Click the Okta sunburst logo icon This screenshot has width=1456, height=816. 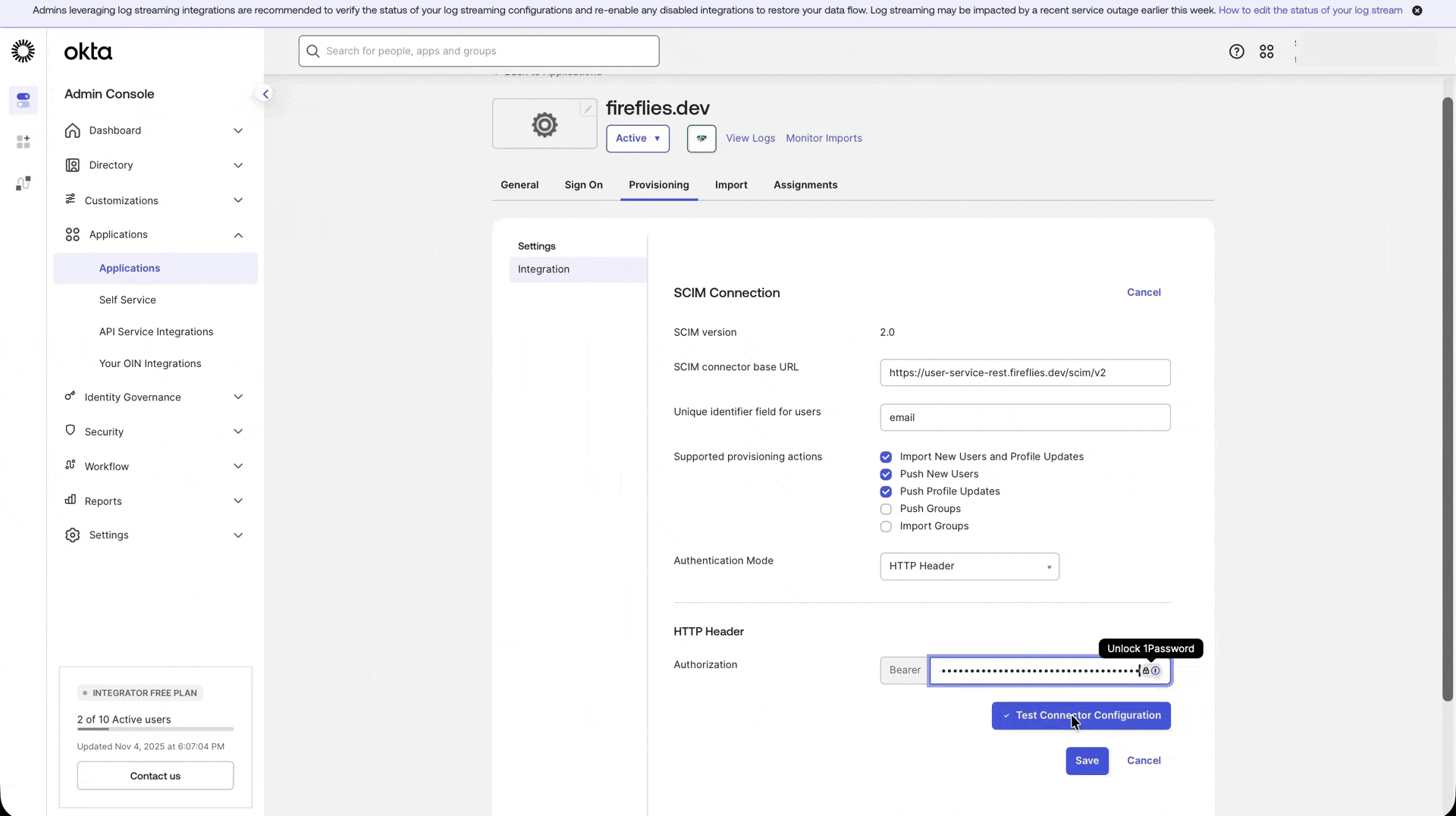click(x=23, y=51)
